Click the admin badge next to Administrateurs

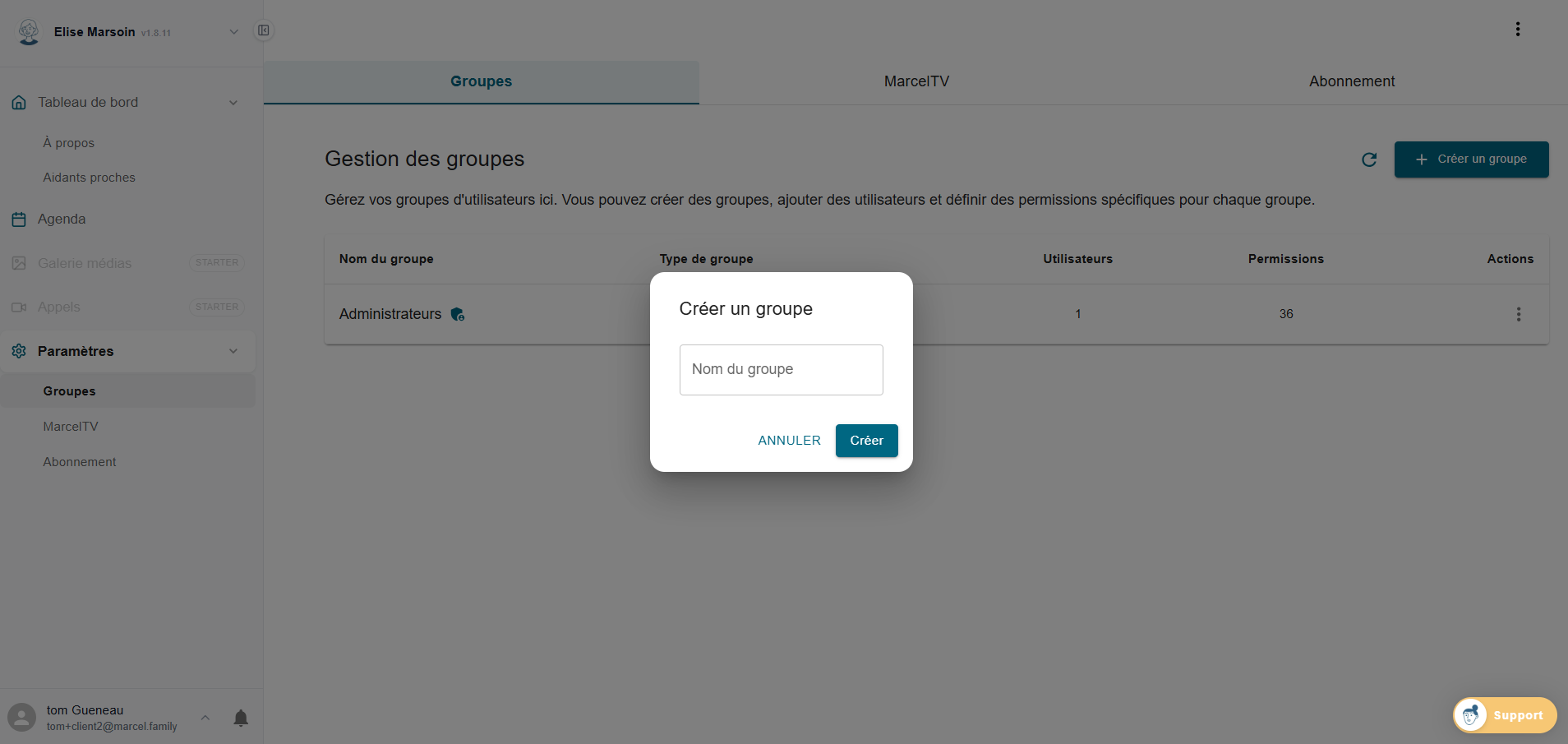458,314
